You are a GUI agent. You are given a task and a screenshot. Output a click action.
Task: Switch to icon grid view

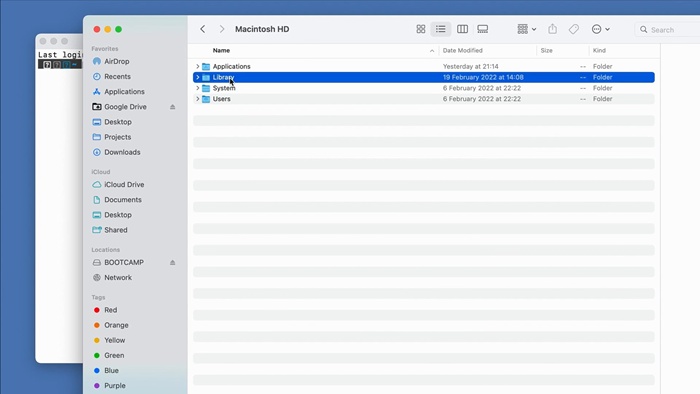421,29
